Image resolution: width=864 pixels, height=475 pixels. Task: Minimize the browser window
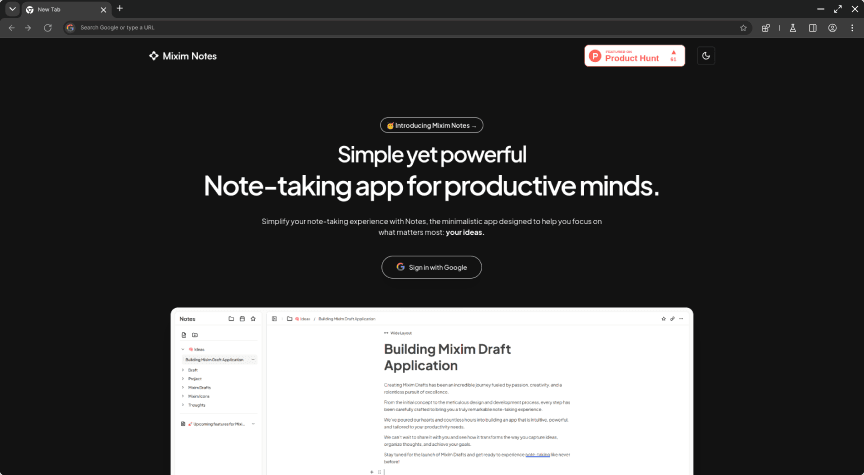point(820,9)
